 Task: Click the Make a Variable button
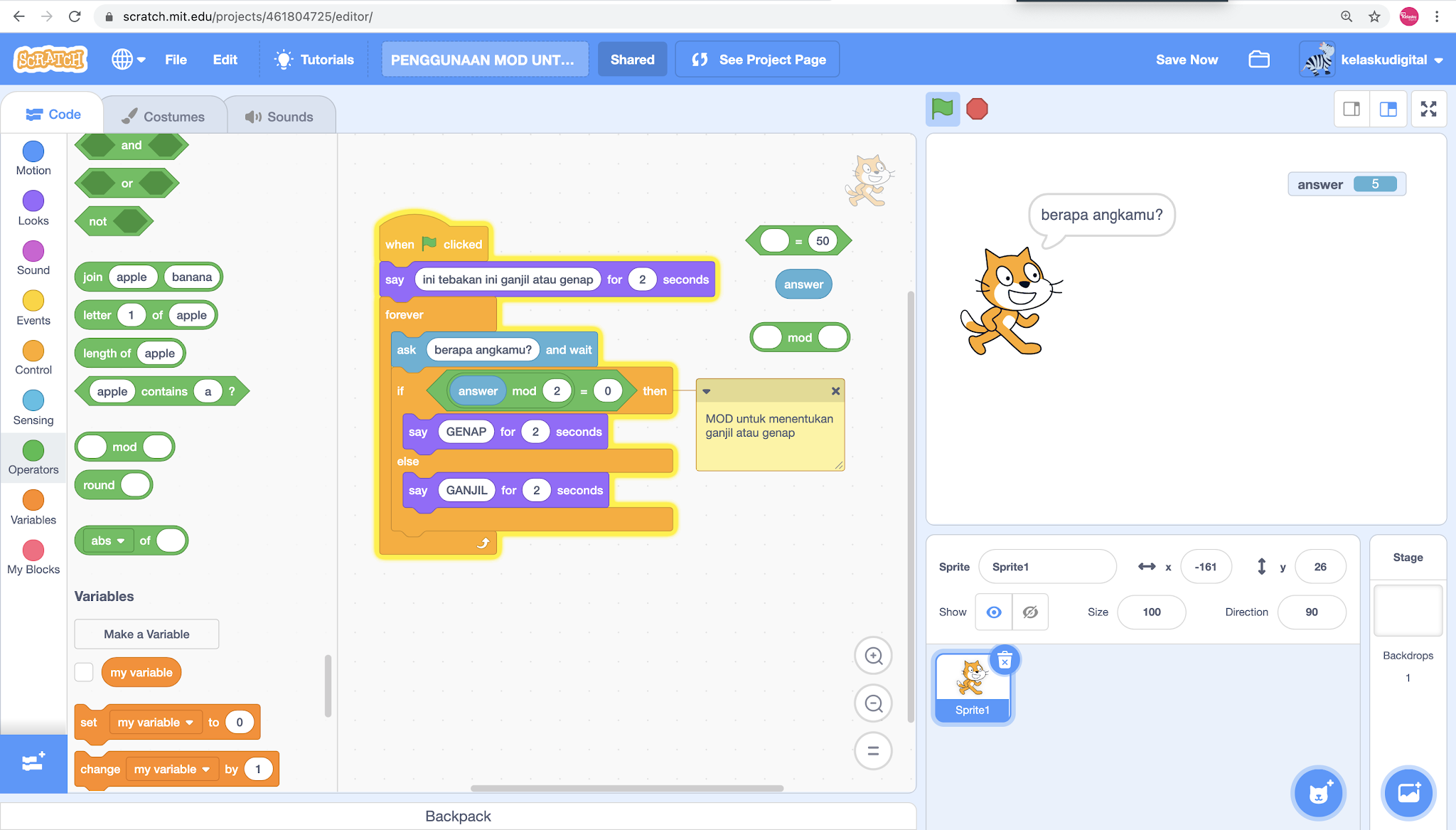coord(146,634)
